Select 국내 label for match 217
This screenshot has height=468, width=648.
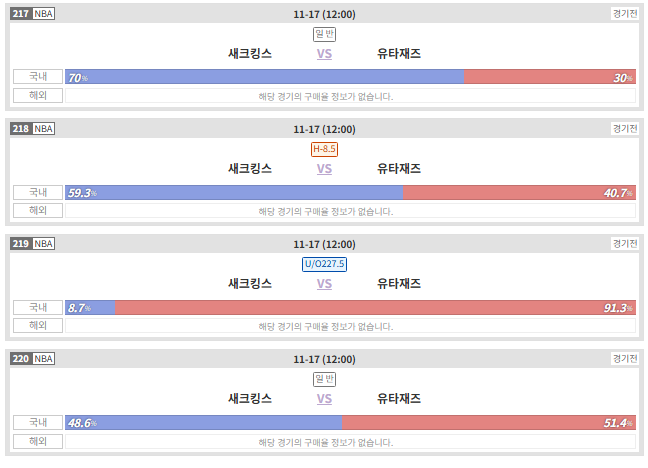click(x=38, y=77)
